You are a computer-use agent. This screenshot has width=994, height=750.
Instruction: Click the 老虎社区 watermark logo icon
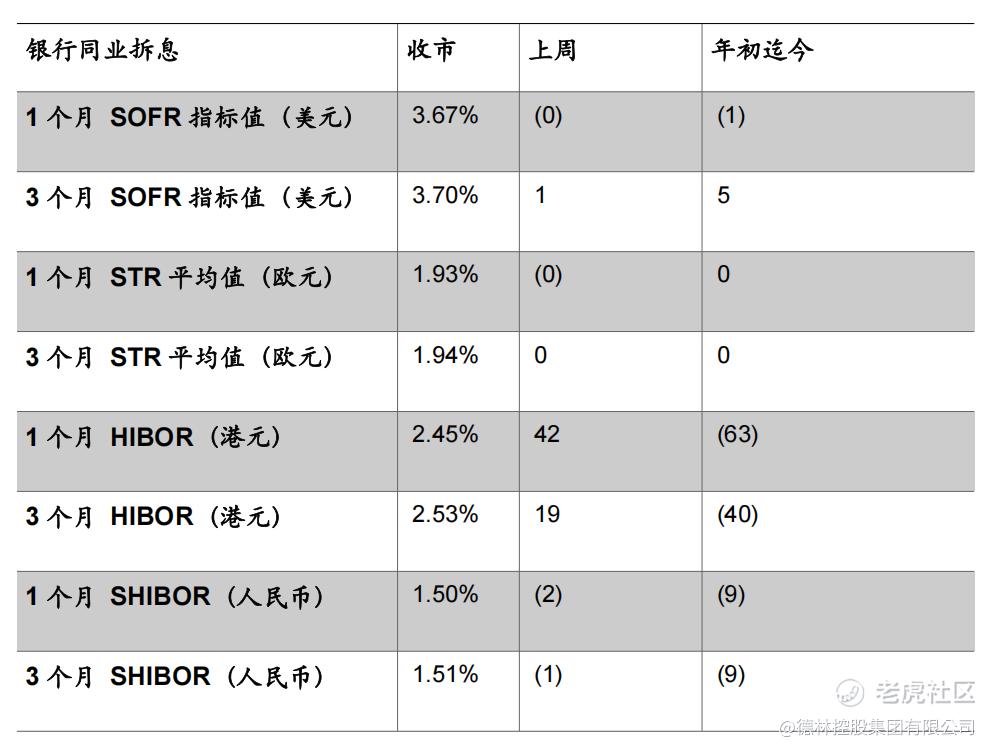pos(850,692)
